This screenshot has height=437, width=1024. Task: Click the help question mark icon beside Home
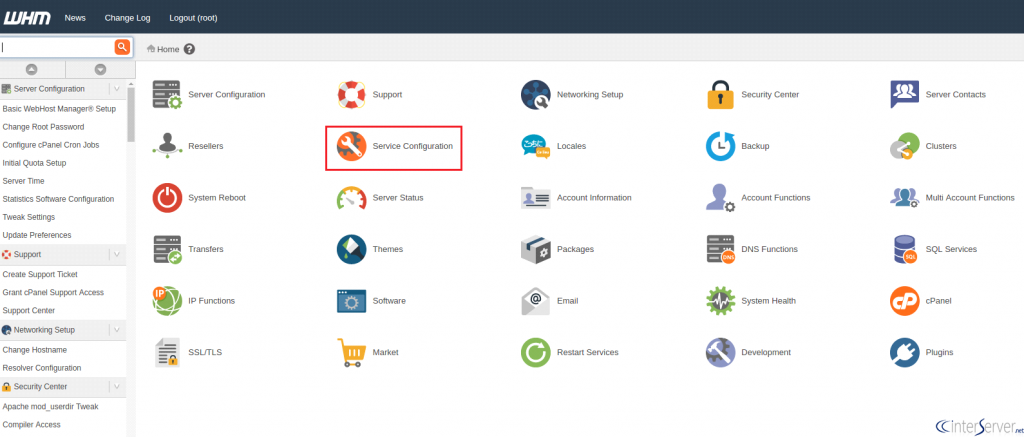[189, 49]
